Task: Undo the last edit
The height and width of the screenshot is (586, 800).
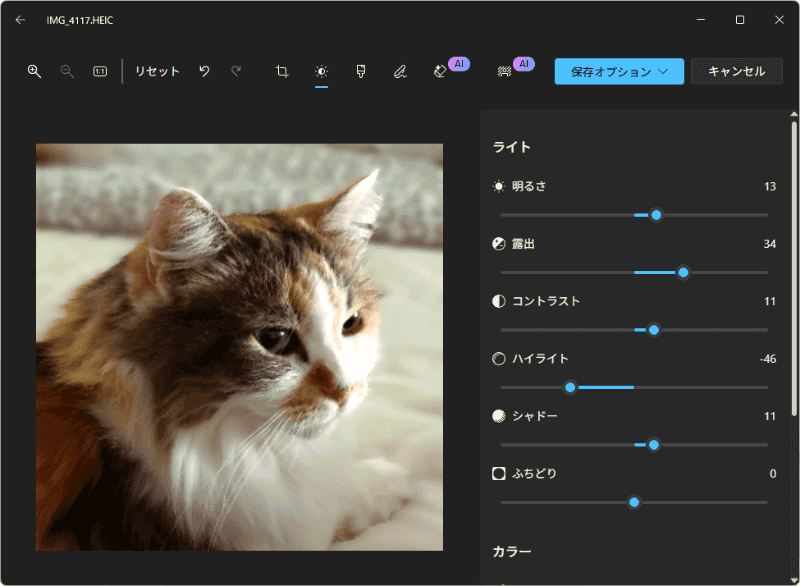Action: tap(205, 71)
